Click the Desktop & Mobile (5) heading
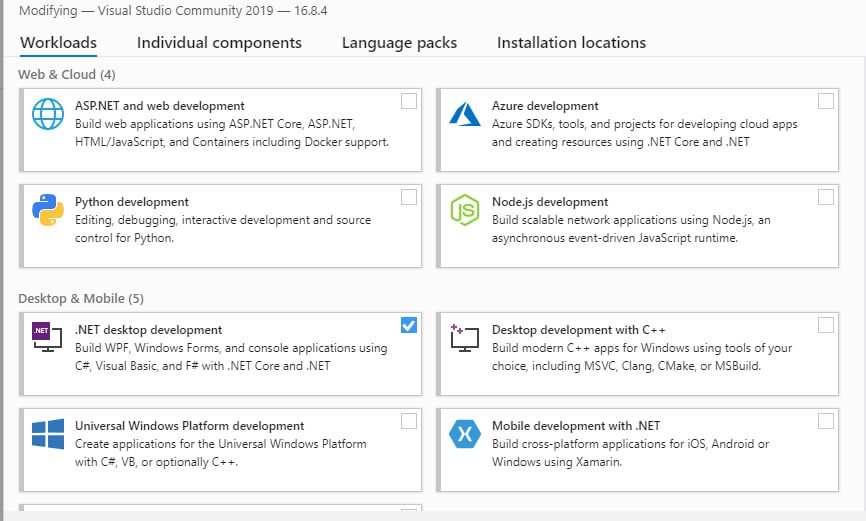Image resolution: width=866 pixels, height=521 pixels. pos(81,299)
